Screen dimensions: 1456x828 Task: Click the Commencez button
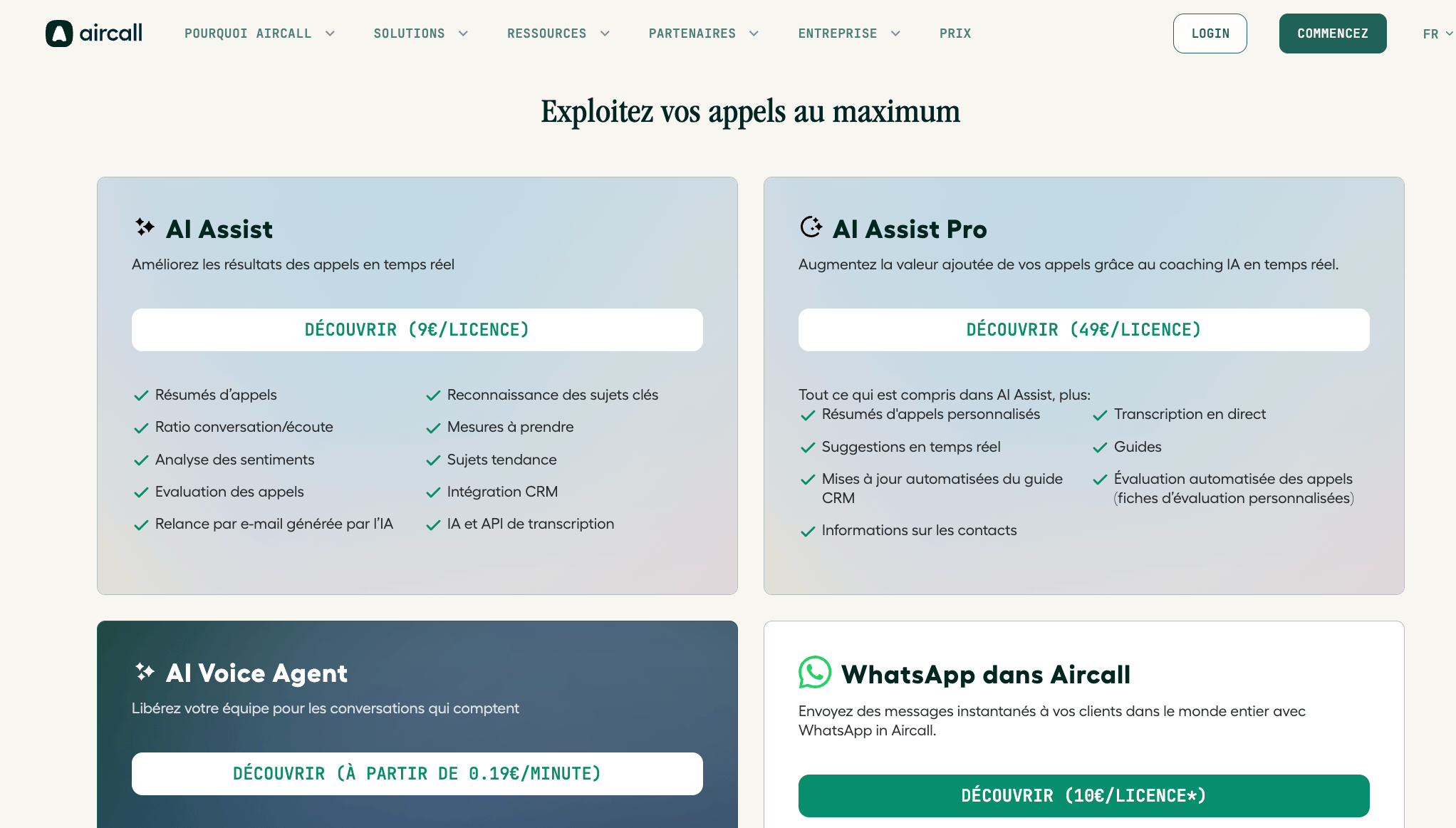1333,33
